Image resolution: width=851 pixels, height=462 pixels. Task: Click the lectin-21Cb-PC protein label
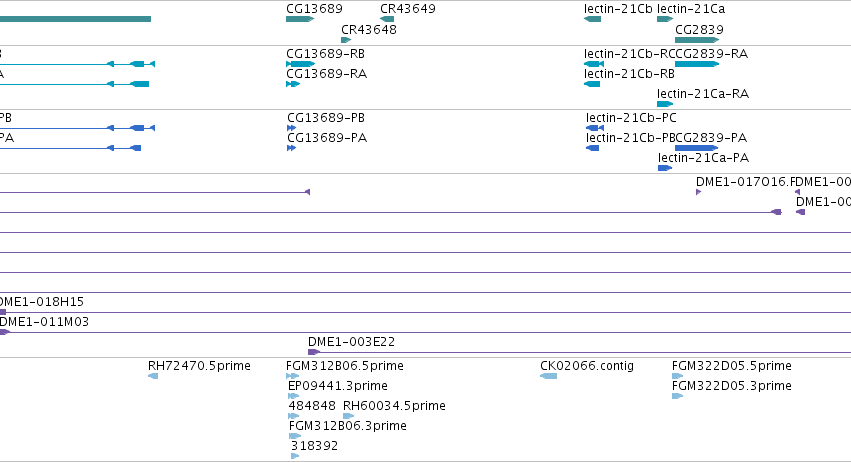tap(631, 118)
